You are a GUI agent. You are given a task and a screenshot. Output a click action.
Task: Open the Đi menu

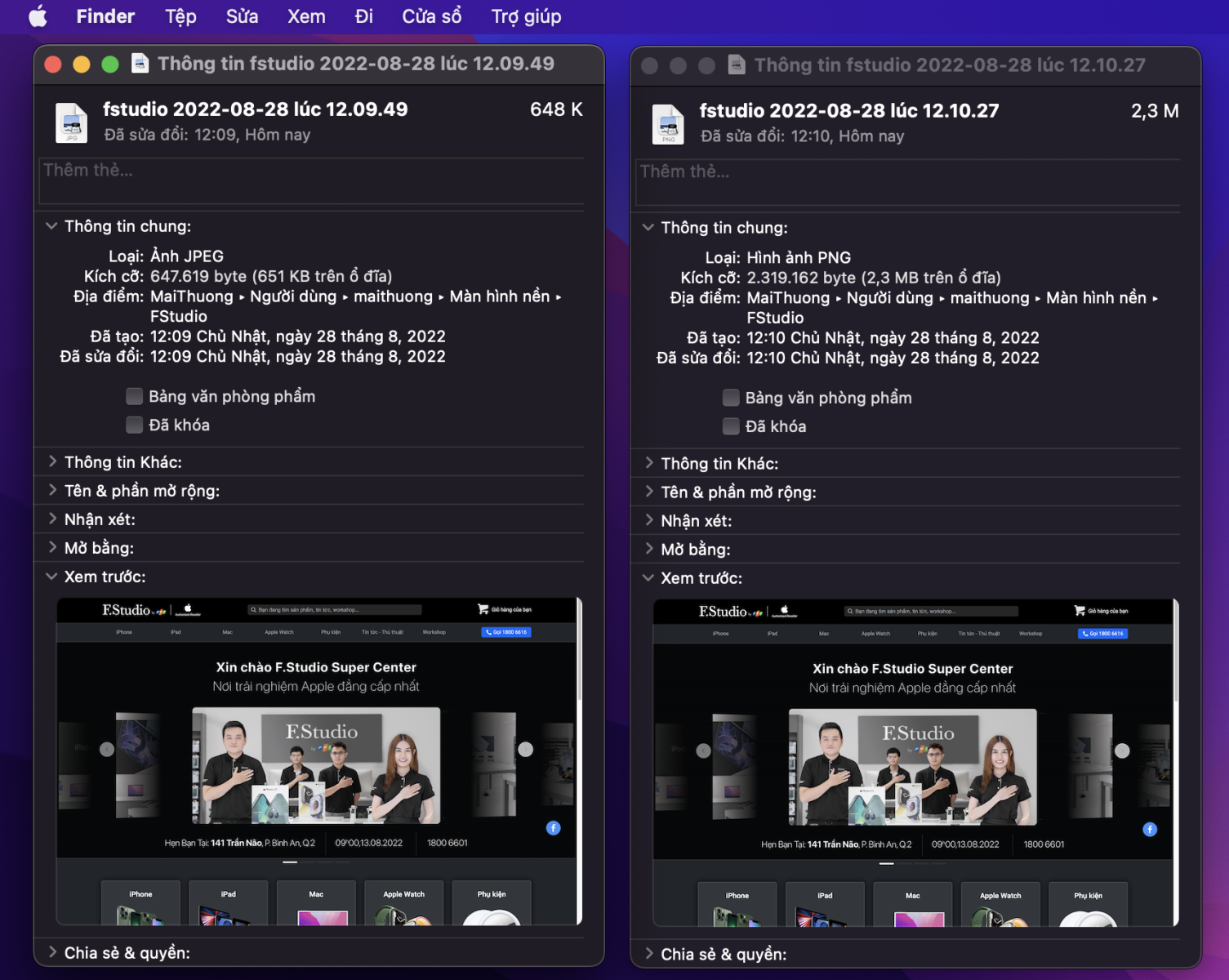(364, 16)
